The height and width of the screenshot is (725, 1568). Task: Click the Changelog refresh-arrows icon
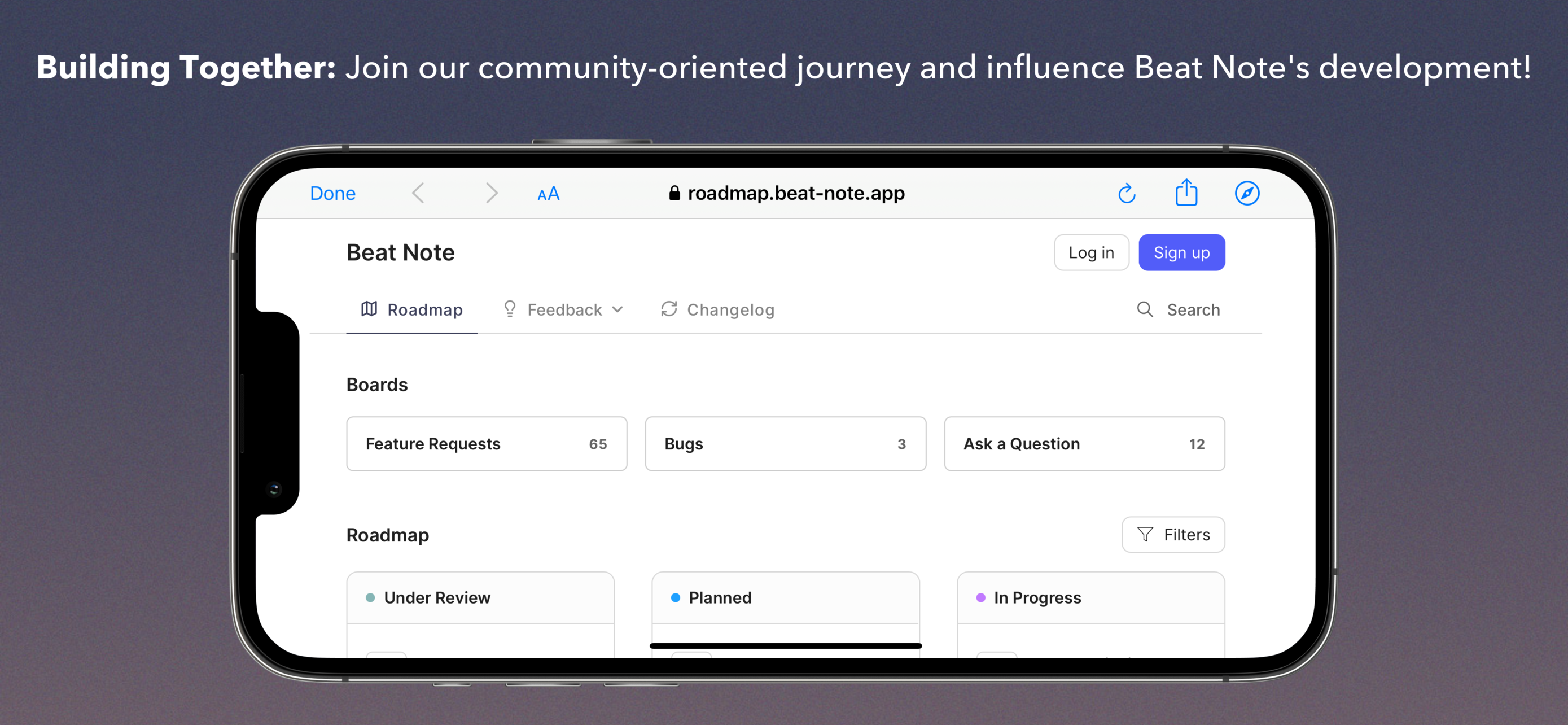(x=669, y=309)
